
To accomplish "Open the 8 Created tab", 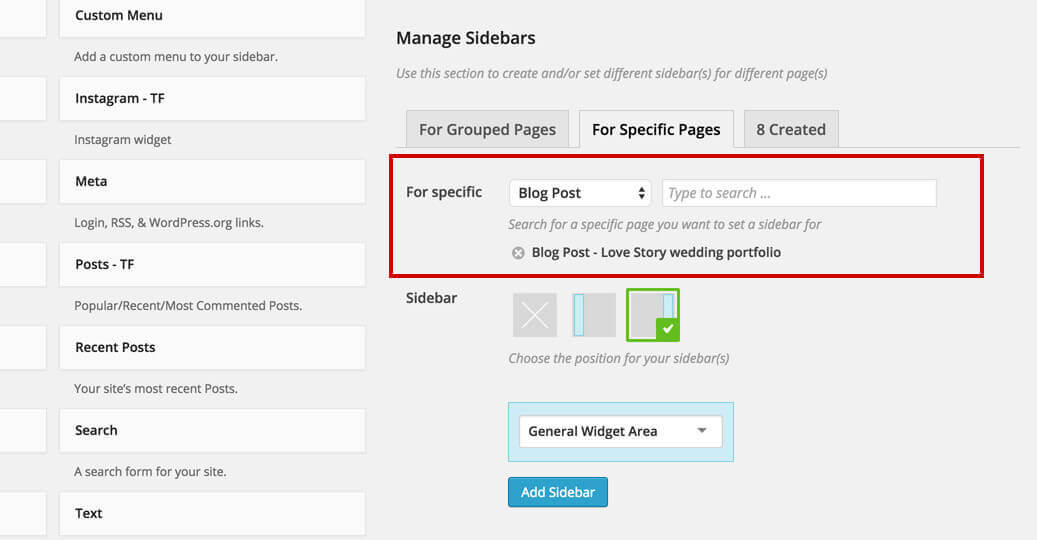I will click(790, 129).
